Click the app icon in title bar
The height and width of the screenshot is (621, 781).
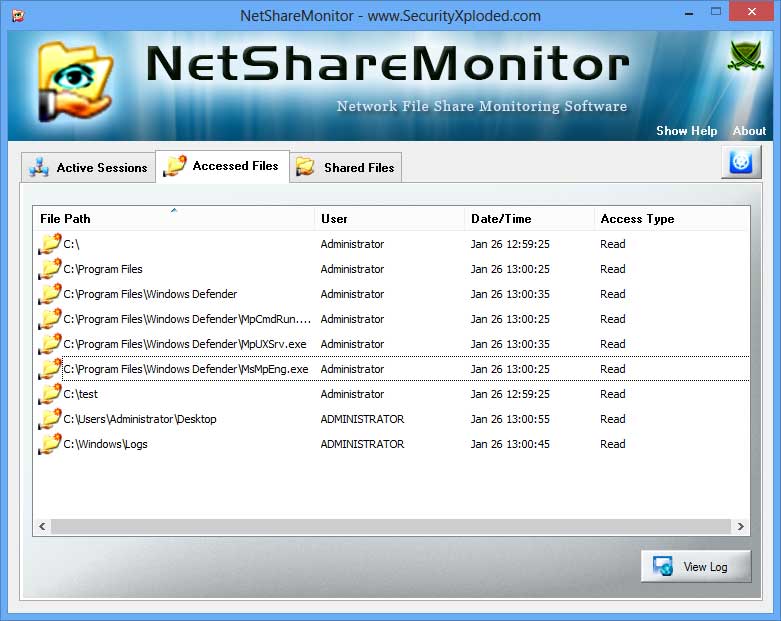[x=17, y=15]
